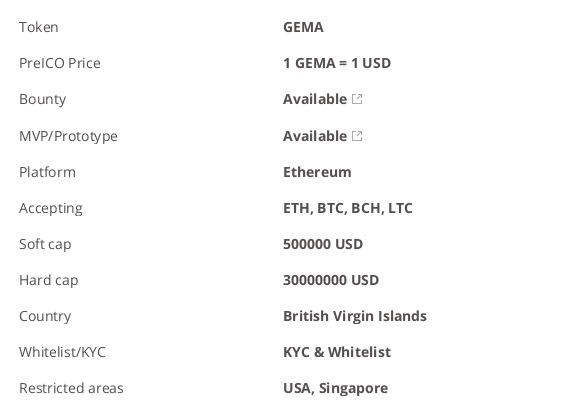Click the accepted currencies ETH, BTC, BCH, LTC

tap(348, 208)
